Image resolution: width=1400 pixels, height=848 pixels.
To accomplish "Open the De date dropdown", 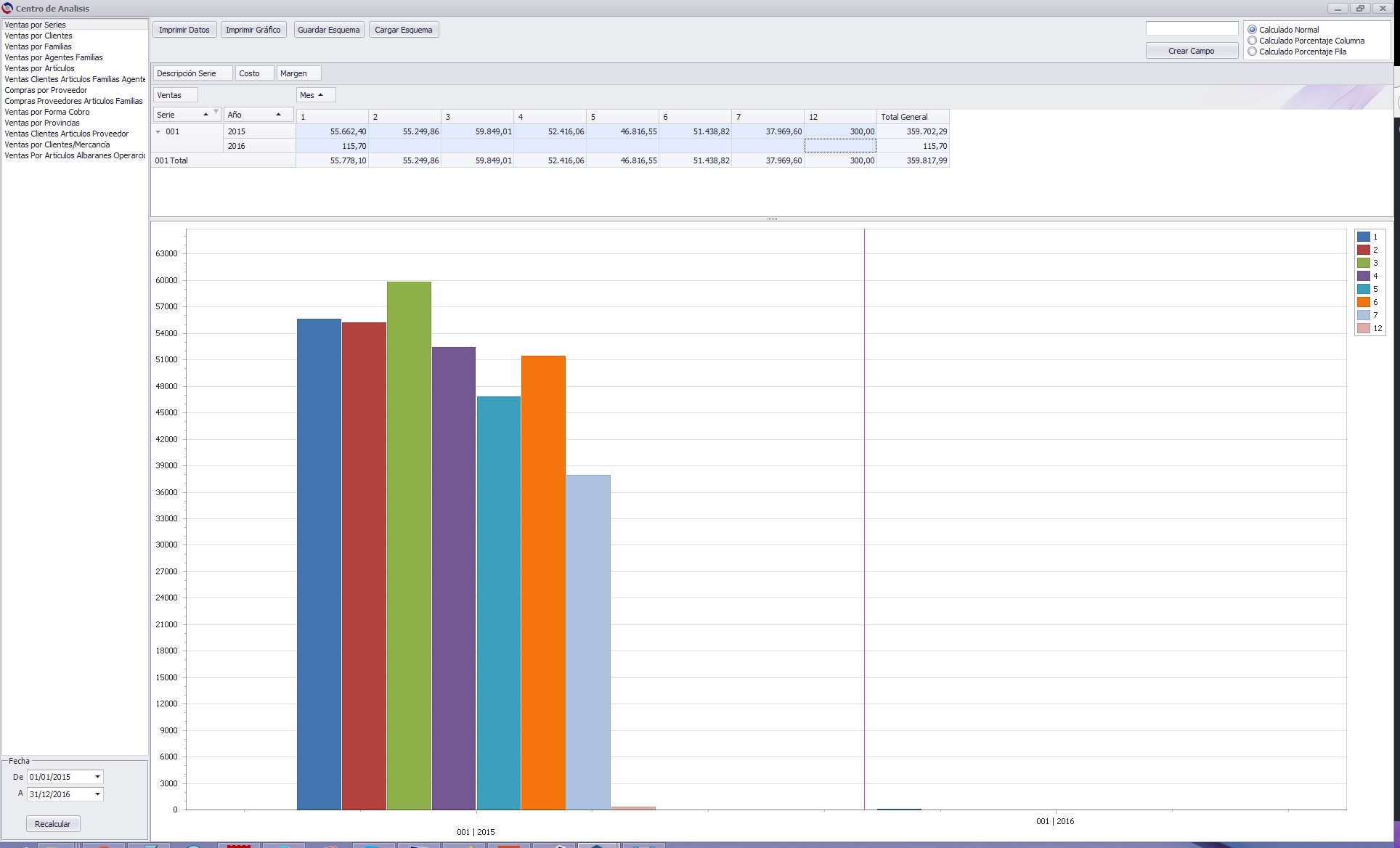I will 97,777.
